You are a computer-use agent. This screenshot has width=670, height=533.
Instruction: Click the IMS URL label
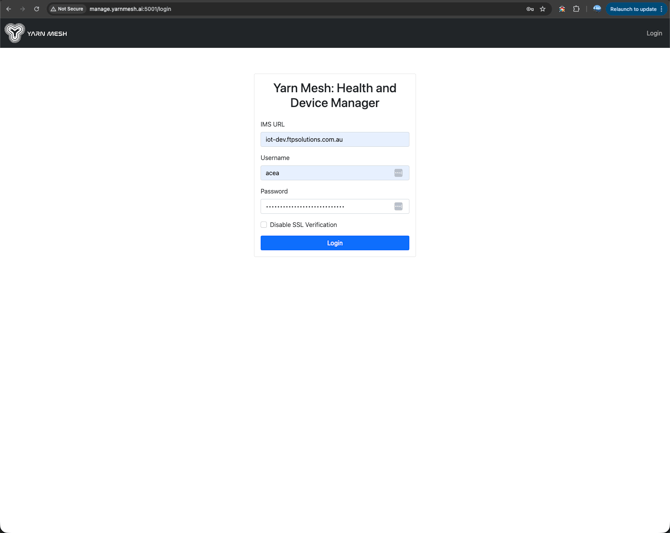click(273, 124)
